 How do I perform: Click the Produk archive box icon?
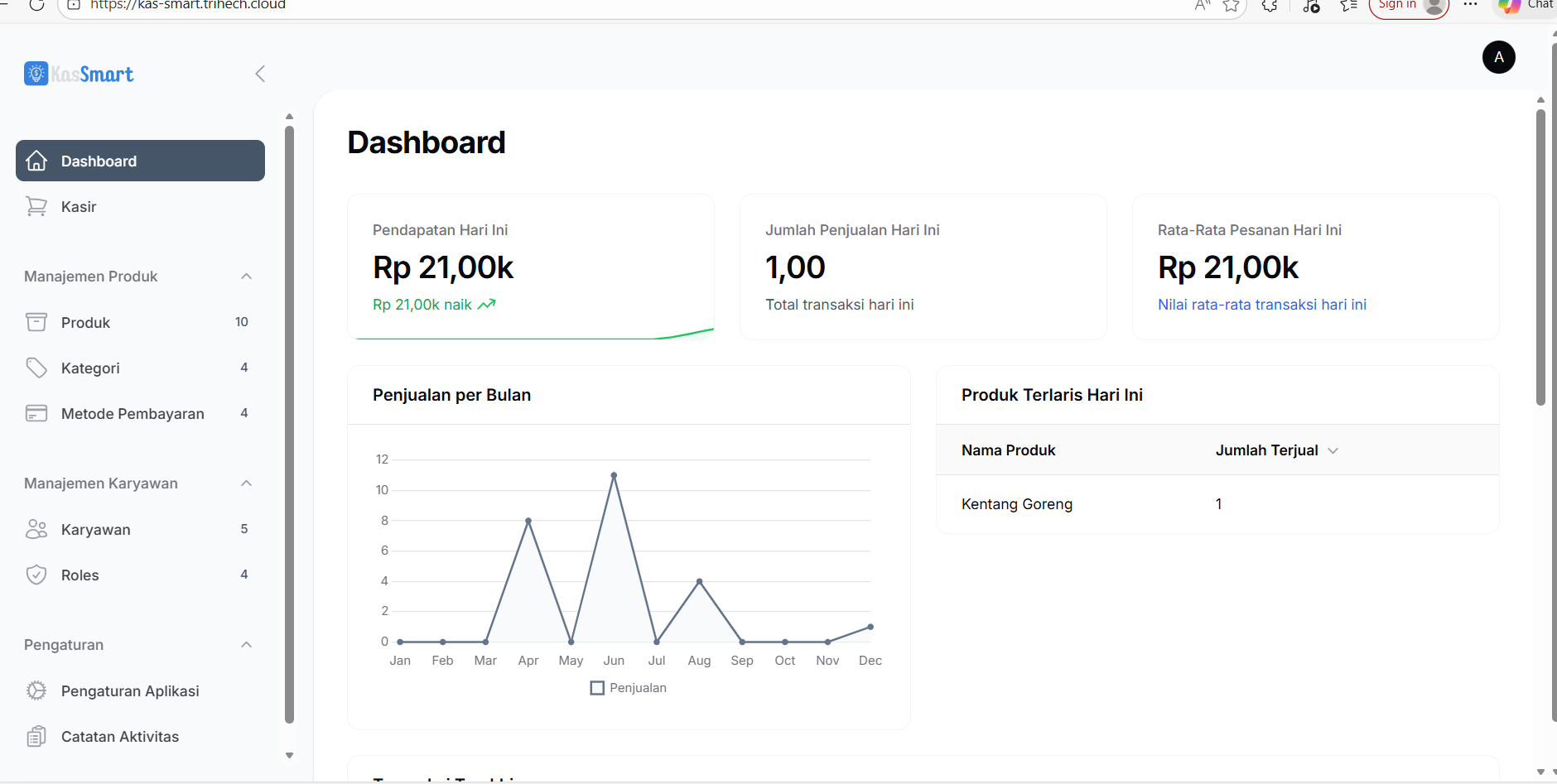(36, 322)
